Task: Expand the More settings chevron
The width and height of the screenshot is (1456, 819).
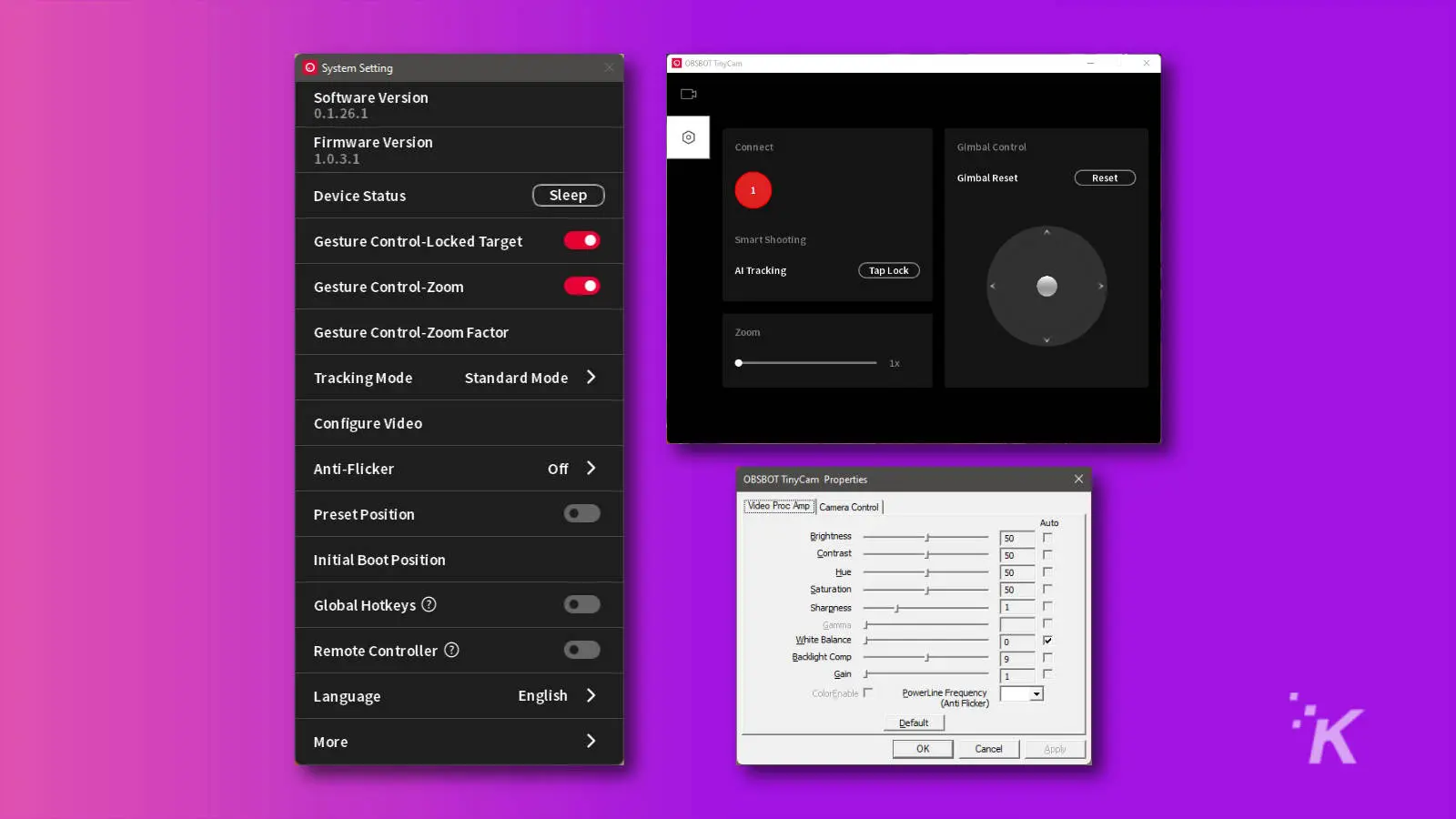Action: [x=591, y=741]
